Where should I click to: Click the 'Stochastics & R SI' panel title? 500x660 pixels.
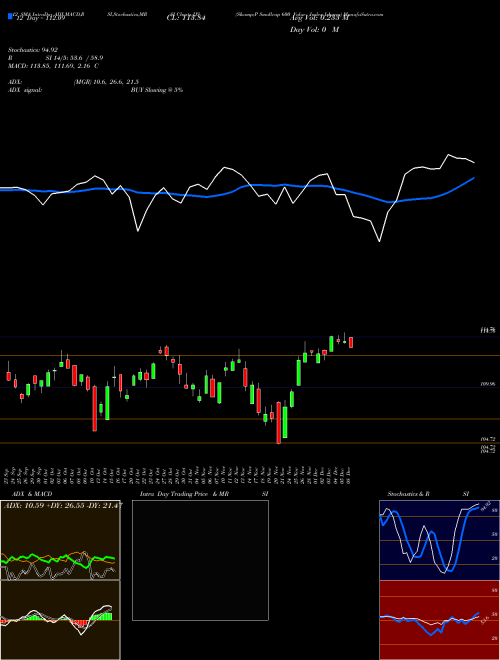pyautogui.click(x=428, y=494)
